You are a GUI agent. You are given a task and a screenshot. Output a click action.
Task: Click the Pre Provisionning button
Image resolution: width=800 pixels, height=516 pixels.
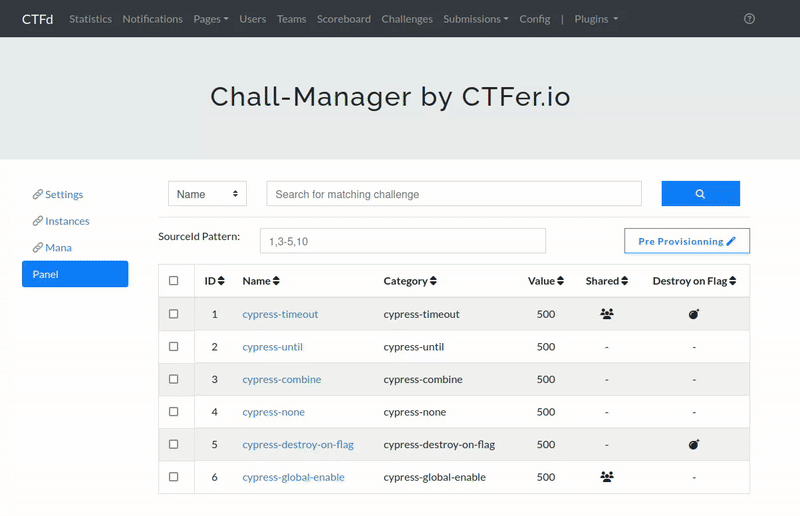(x=687, y=241)
